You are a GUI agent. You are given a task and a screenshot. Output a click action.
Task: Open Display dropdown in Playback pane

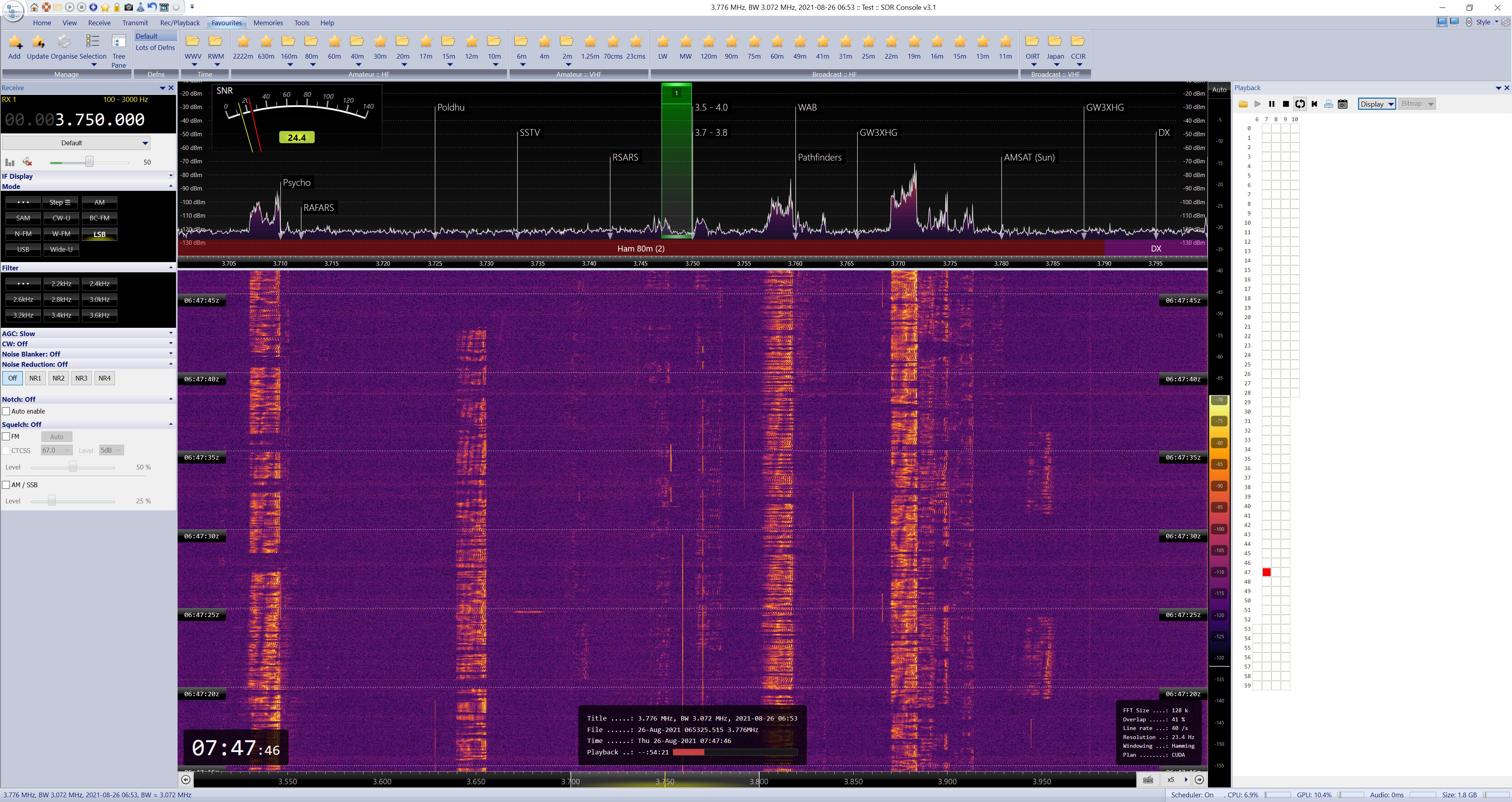1377,104
